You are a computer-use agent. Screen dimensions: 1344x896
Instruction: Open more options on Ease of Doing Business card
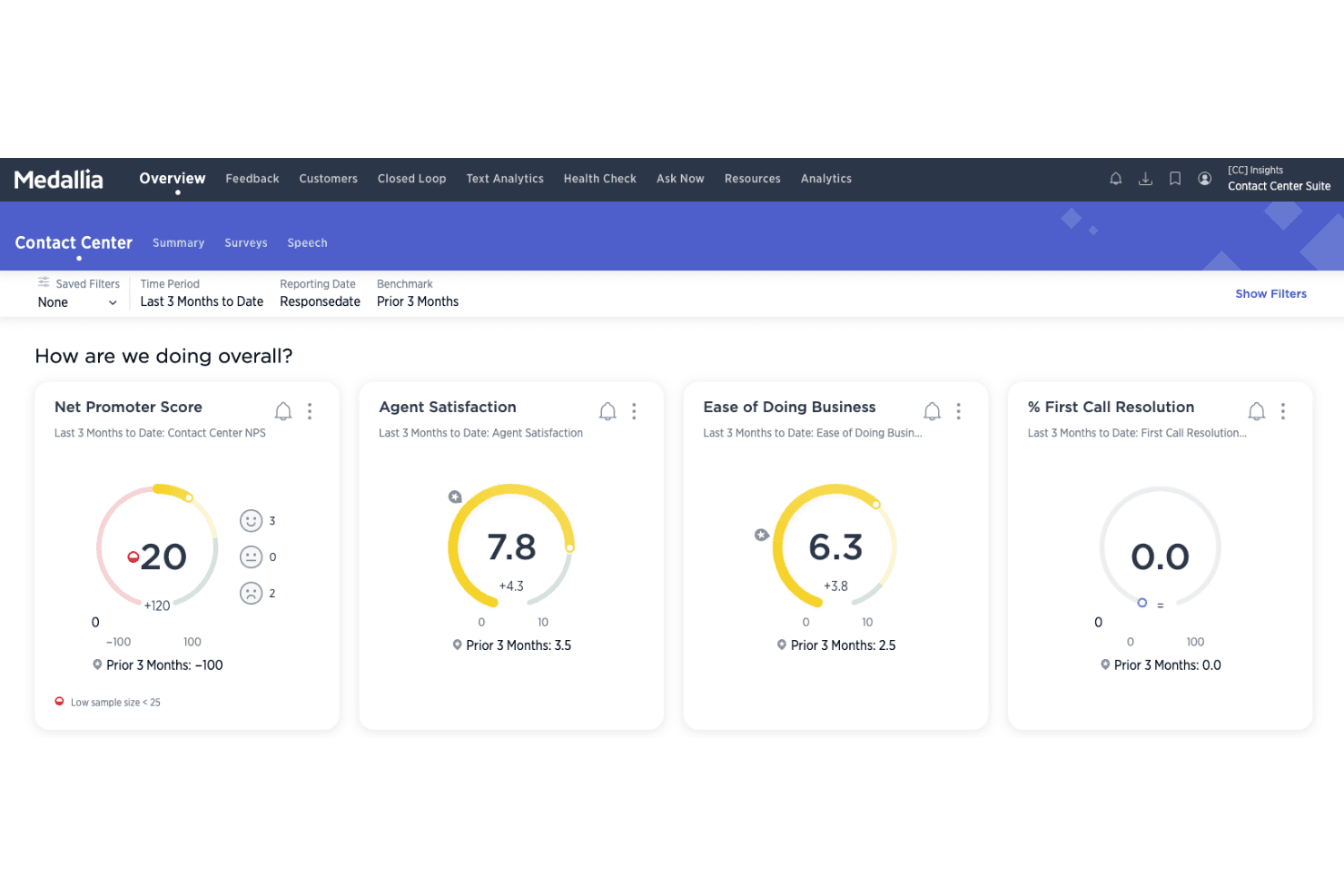tap(958, 411)
